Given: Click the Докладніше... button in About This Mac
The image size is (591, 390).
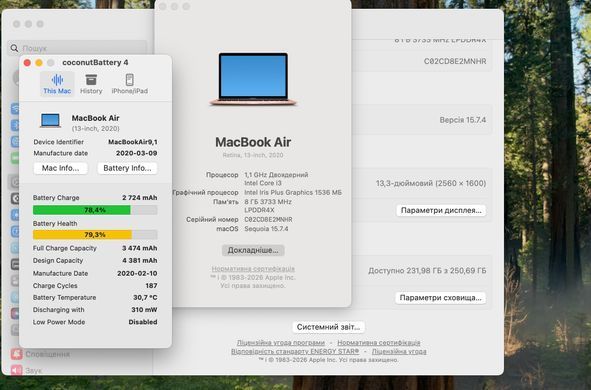Looking at the screenshot, I should [x=253, y=250].
